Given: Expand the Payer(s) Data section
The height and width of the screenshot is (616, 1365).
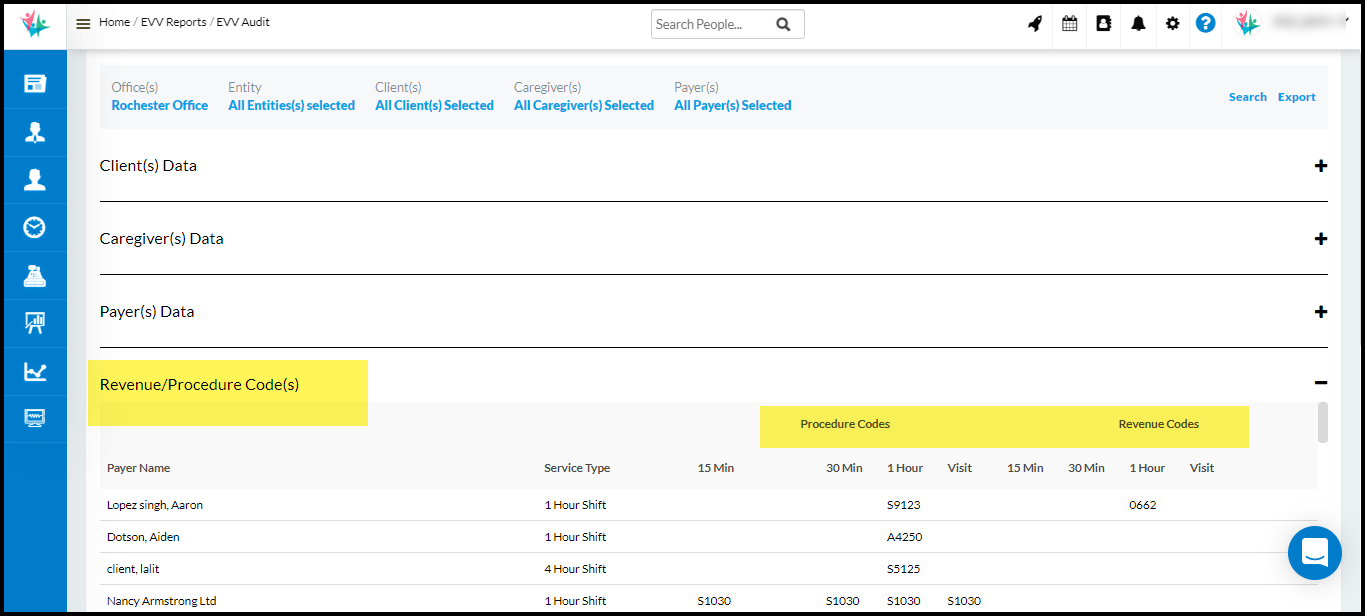Looking at the screenshot, I should 1320,312.
